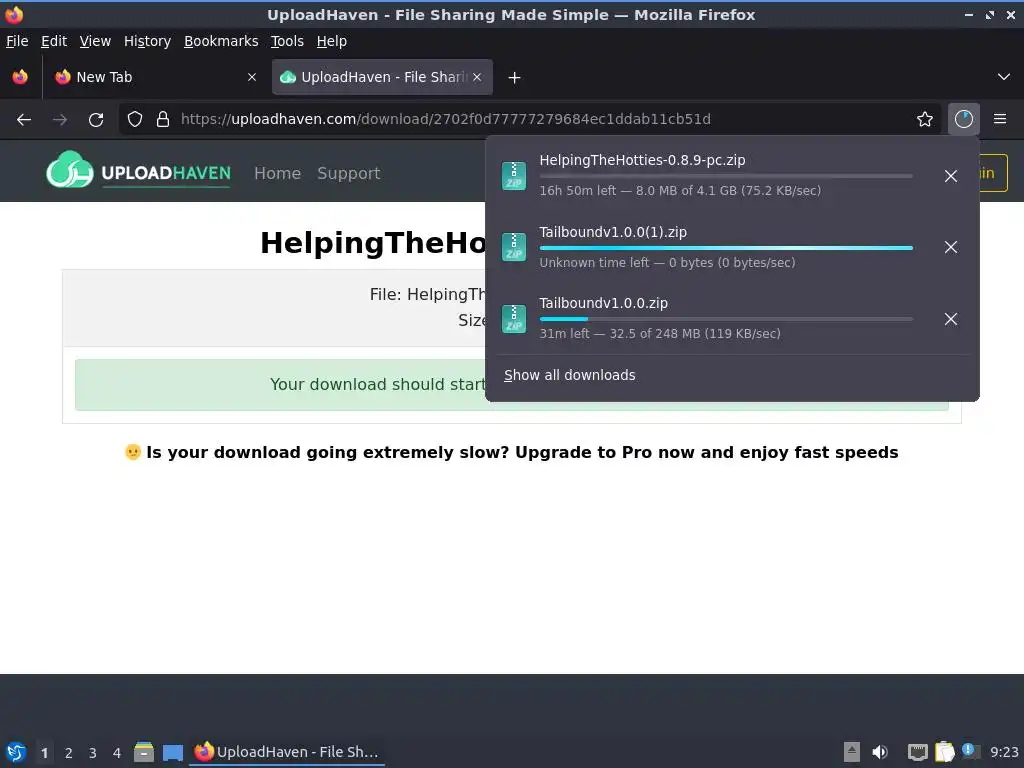1024x768 pixels.
Task: Open the Edit menu
Action: 54,41
